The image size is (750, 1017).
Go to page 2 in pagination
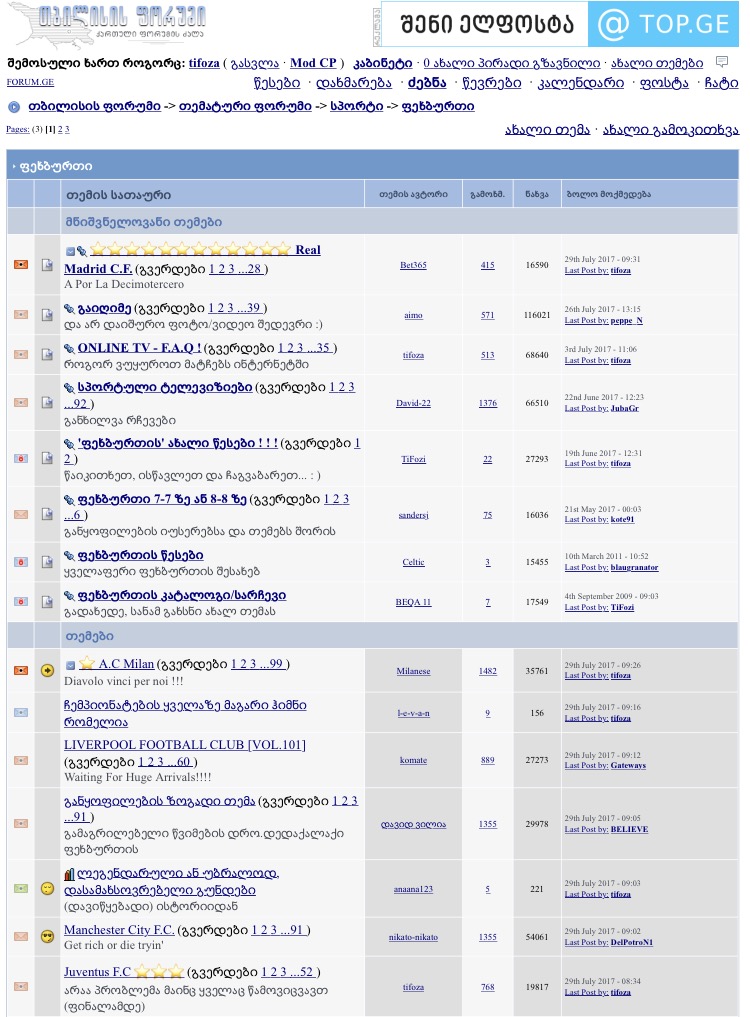coord(60,129)
